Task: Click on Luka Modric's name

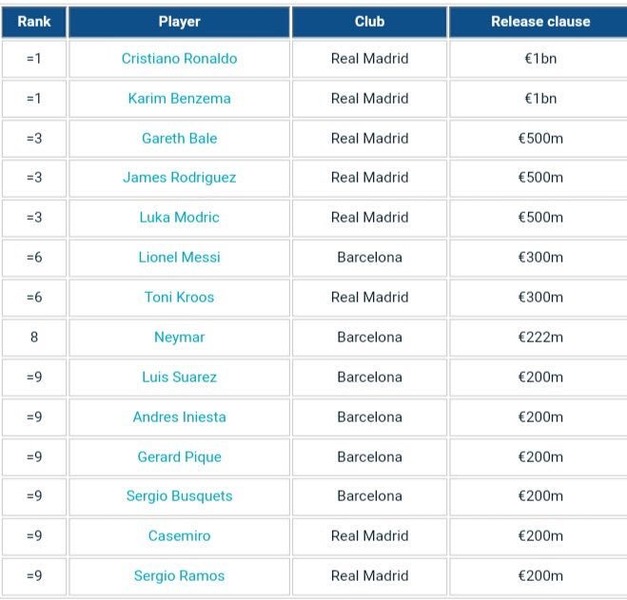Action: coord(179,217)
